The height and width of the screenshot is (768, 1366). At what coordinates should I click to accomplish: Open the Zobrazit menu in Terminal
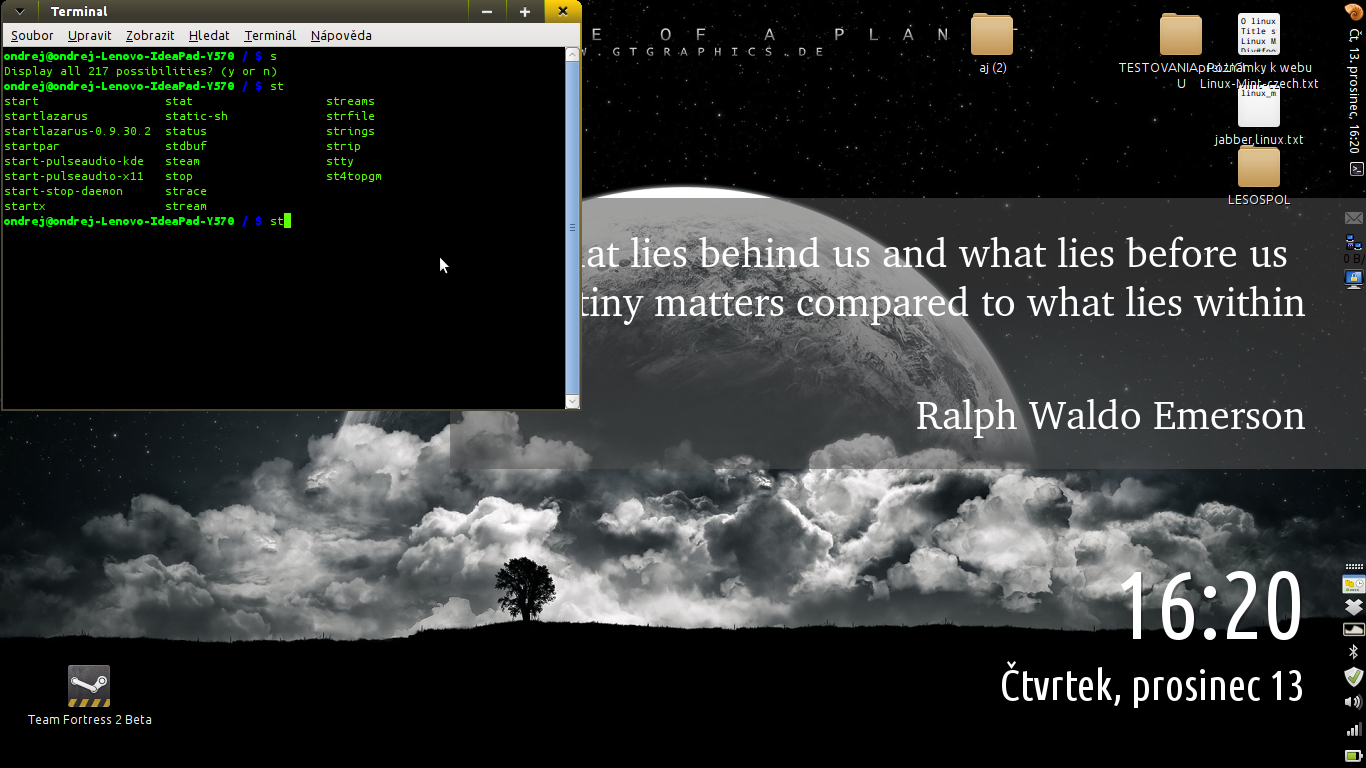[150, 35]
